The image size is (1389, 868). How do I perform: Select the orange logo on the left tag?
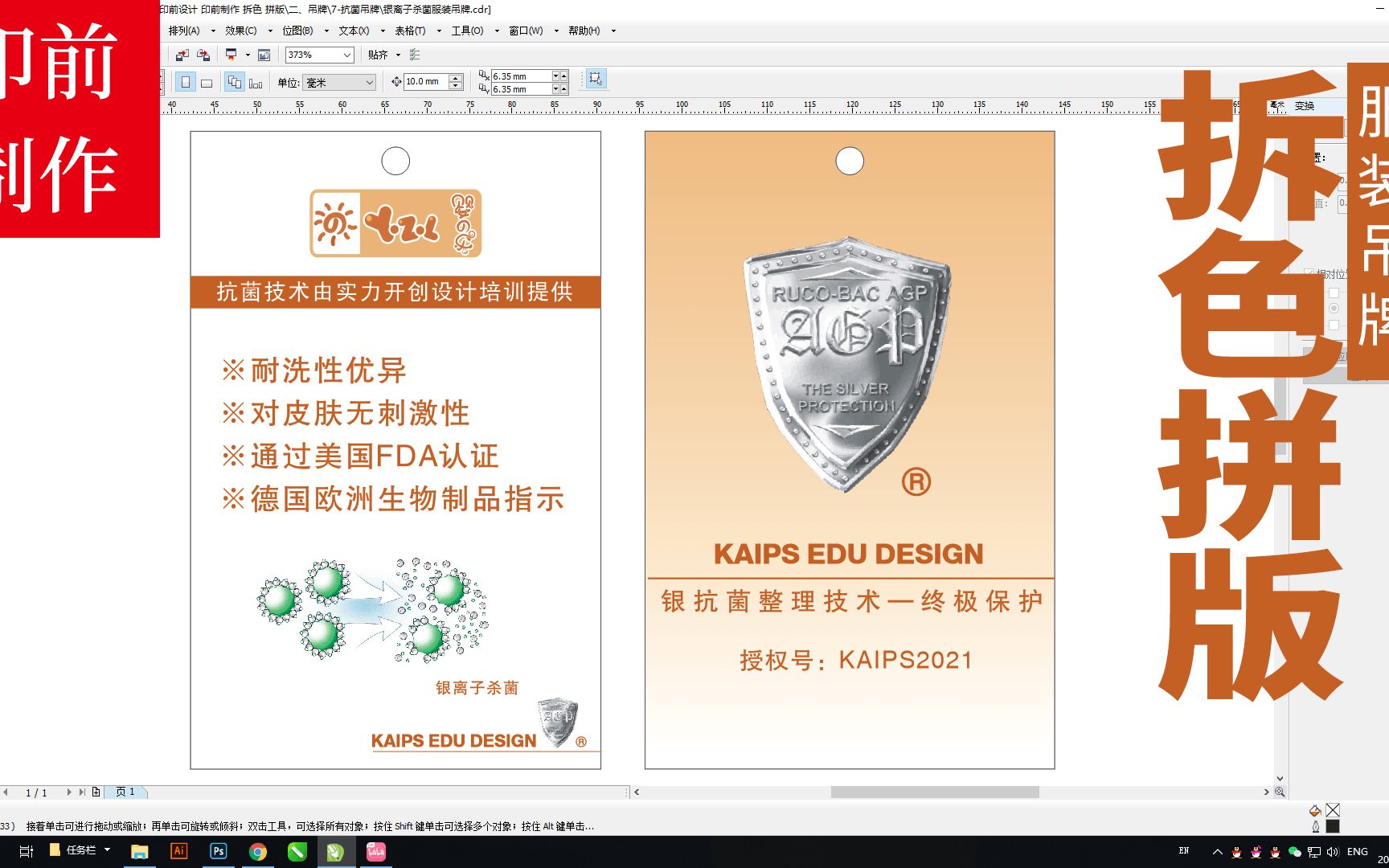[x=395, y=223]
